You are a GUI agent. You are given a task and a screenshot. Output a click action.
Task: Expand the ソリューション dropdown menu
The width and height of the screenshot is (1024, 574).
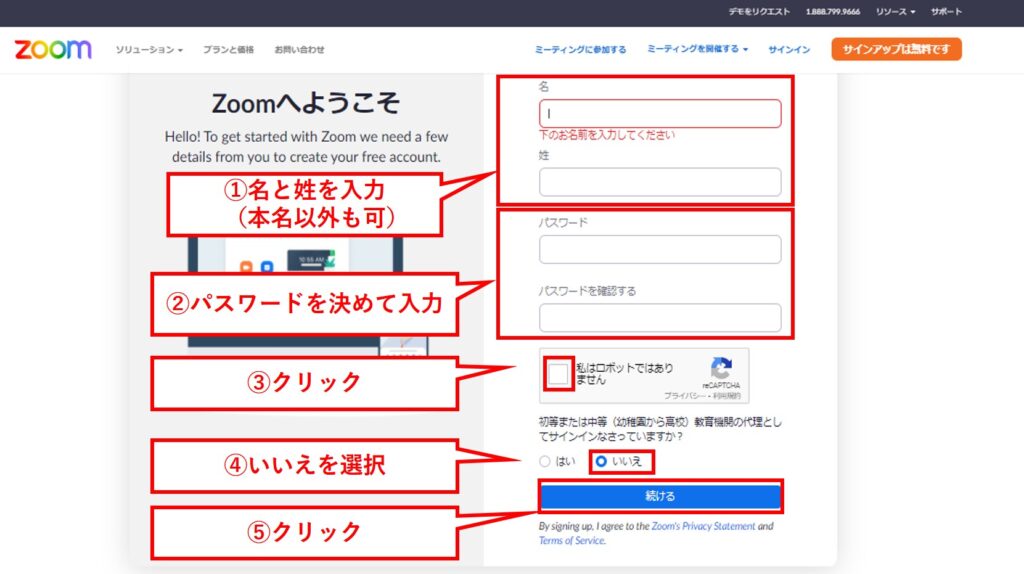(x=149, y=50)
